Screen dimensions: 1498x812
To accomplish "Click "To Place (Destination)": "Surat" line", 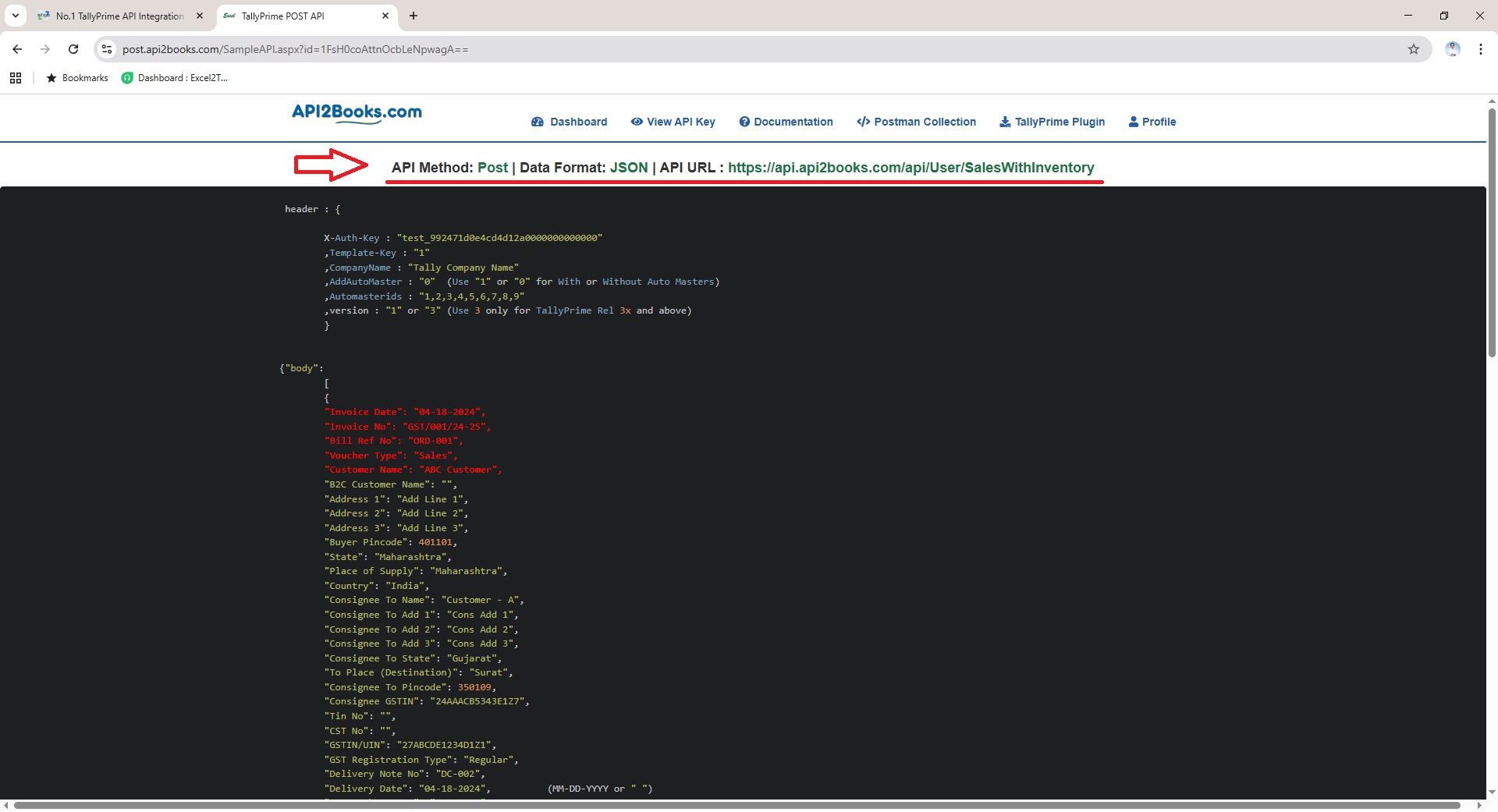I will (x=418, y=672).
